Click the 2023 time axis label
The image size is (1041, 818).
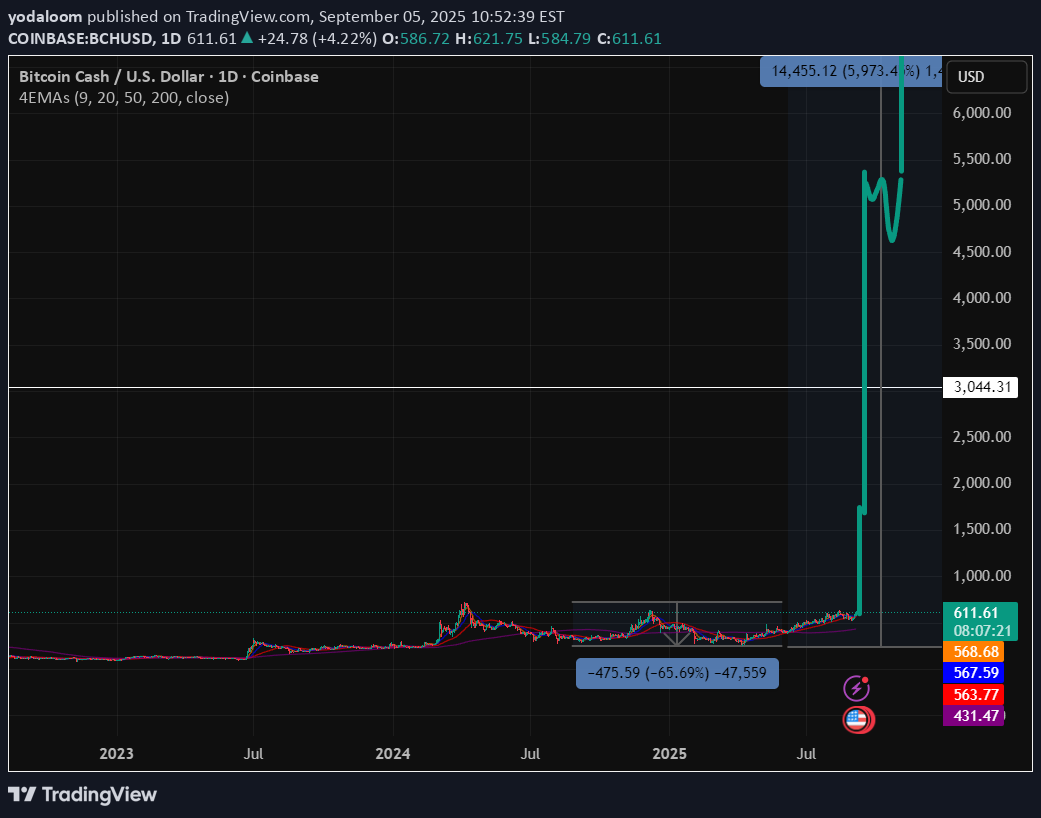(x=116, y=754)
